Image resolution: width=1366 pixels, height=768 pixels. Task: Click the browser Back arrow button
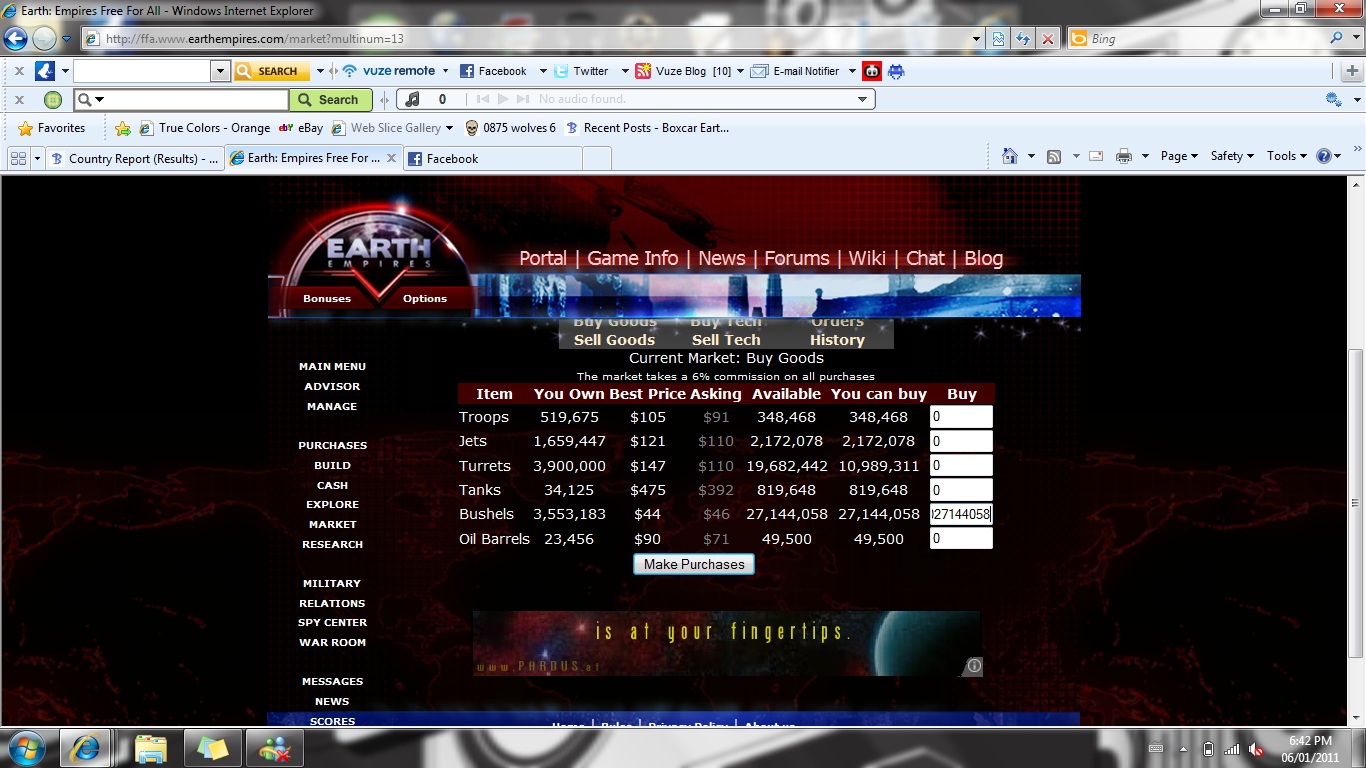[x=16, y=39]
